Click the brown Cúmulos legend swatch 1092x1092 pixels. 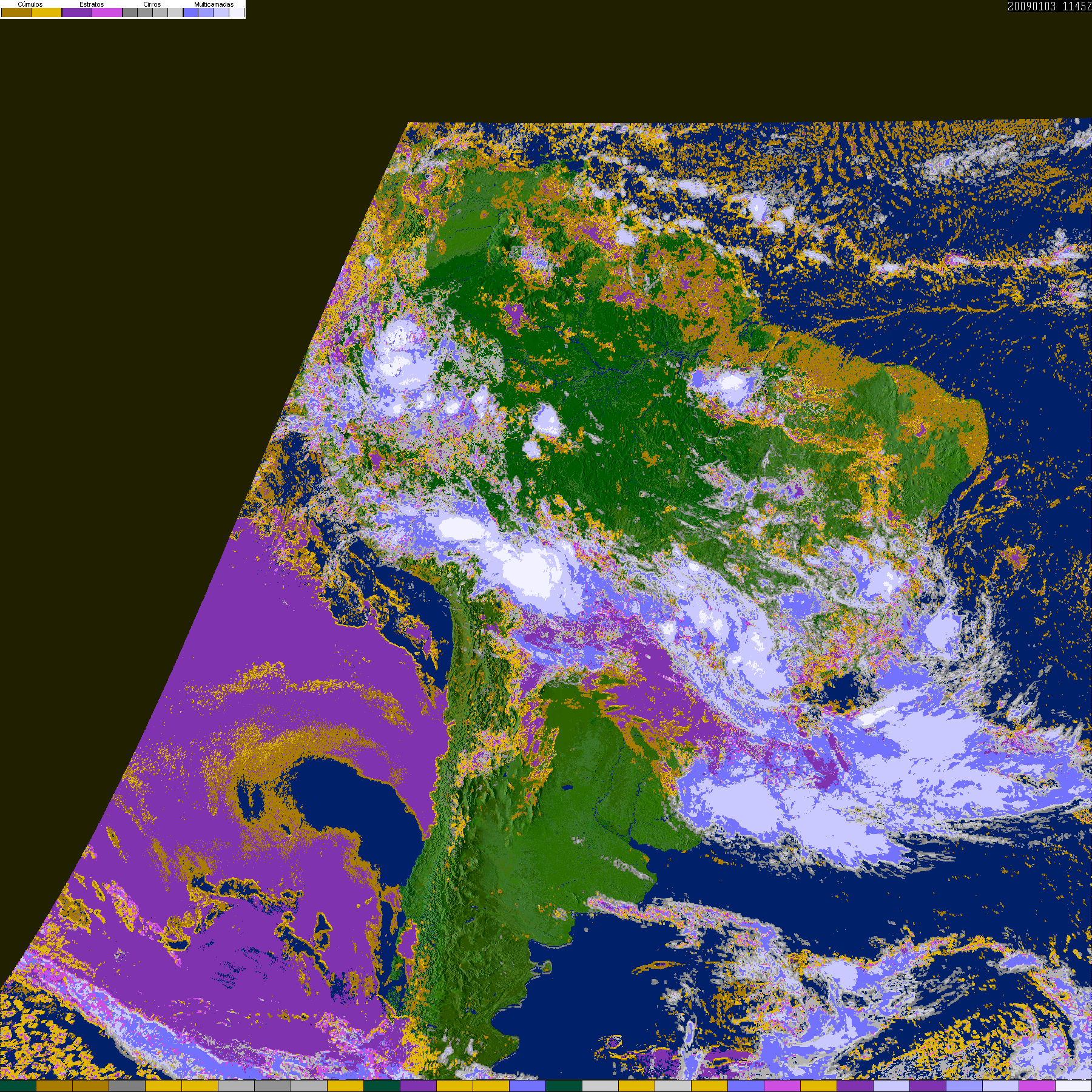pos(16,12)
